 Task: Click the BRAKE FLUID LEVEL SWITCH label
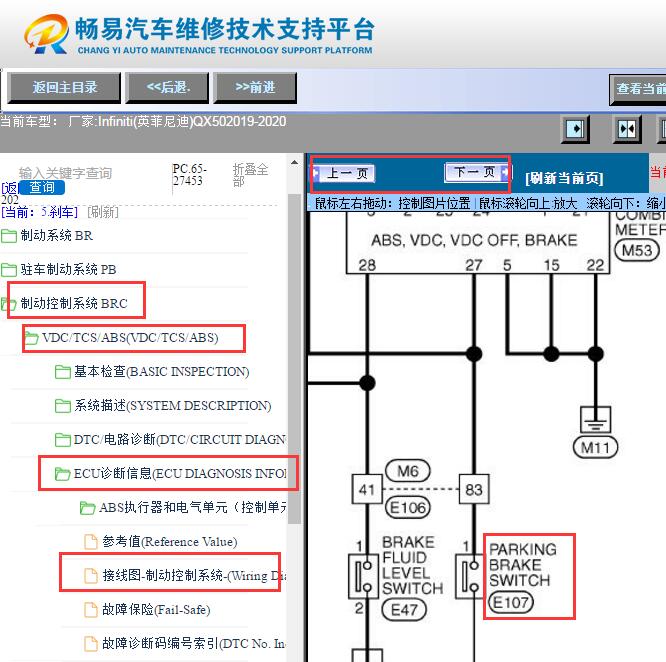coord(412,565)
